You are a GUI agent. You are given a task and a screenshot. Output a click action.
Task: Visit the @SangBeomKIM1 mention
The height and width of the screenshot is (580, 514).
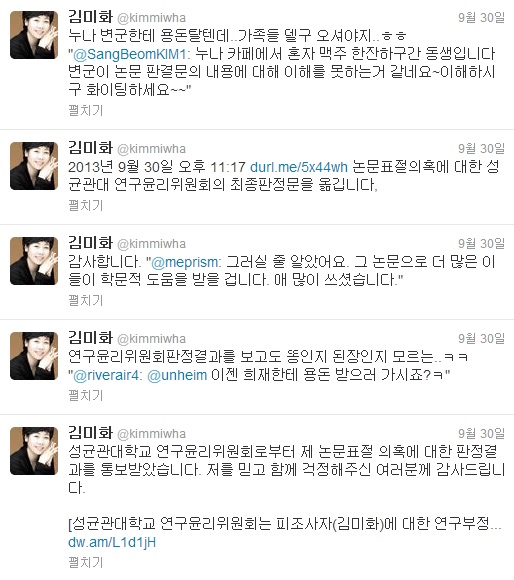click(x=131, y=54)
